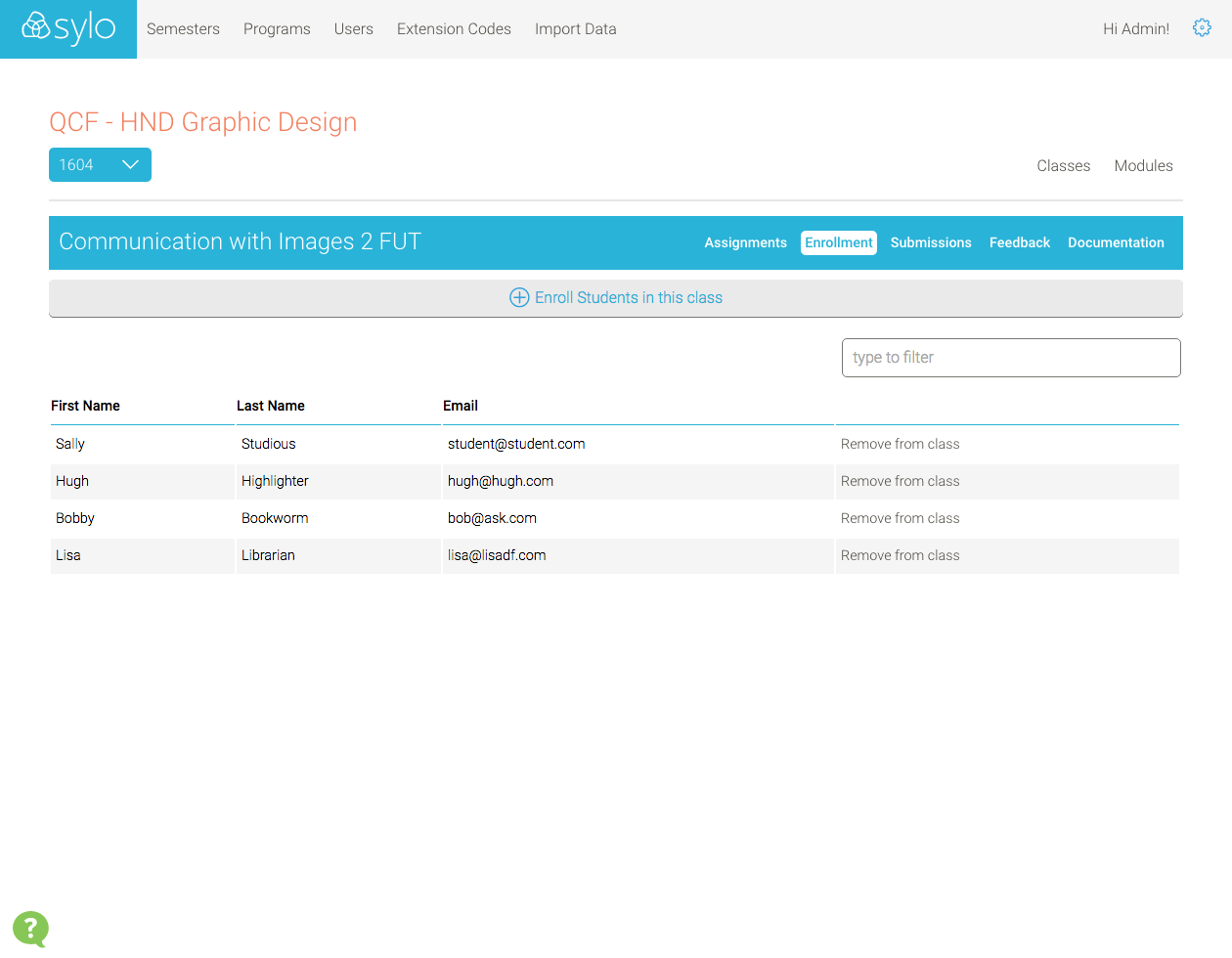Click the last name Highlighter

(x=275, y=481)
